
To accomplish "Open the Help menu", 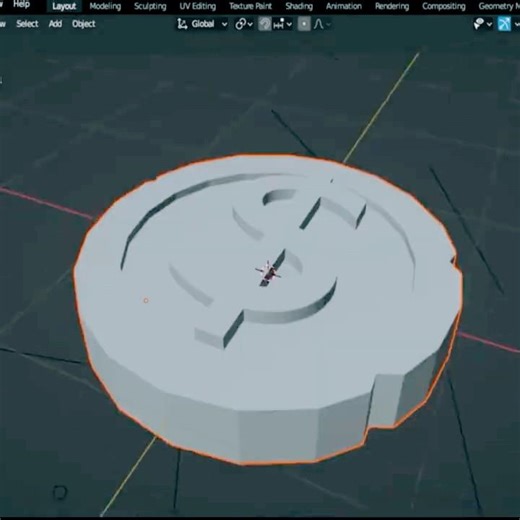I will (x=21, y=4).
